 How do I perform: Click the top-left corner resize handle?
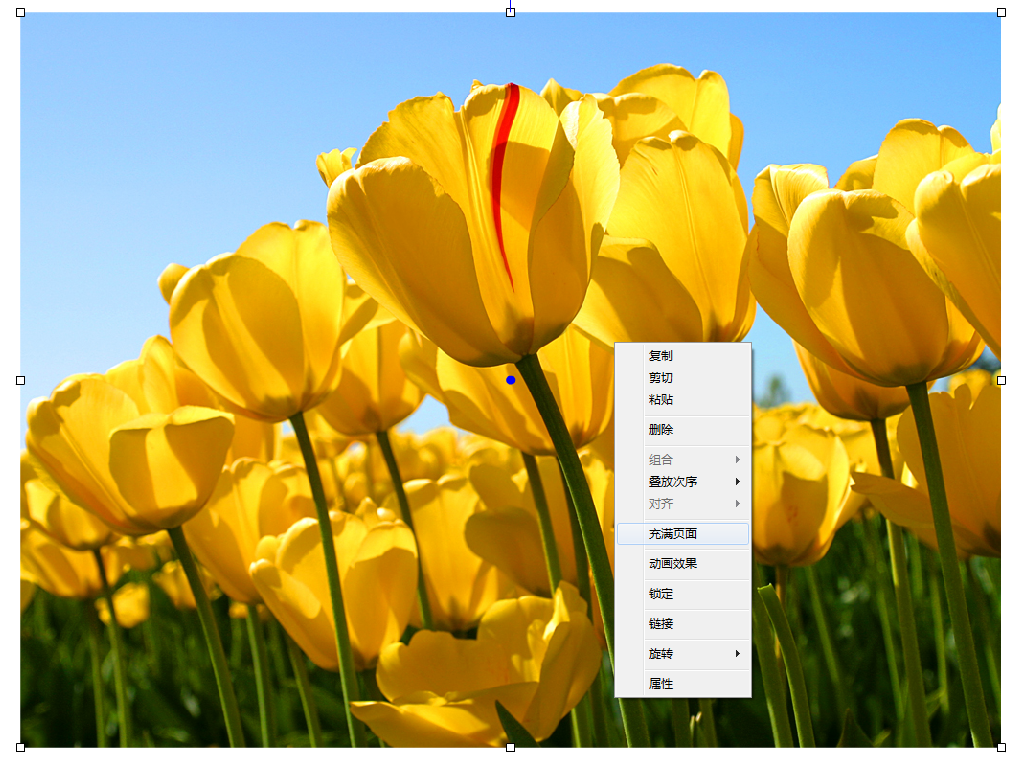pyautogui.click(x=21, y=13)
